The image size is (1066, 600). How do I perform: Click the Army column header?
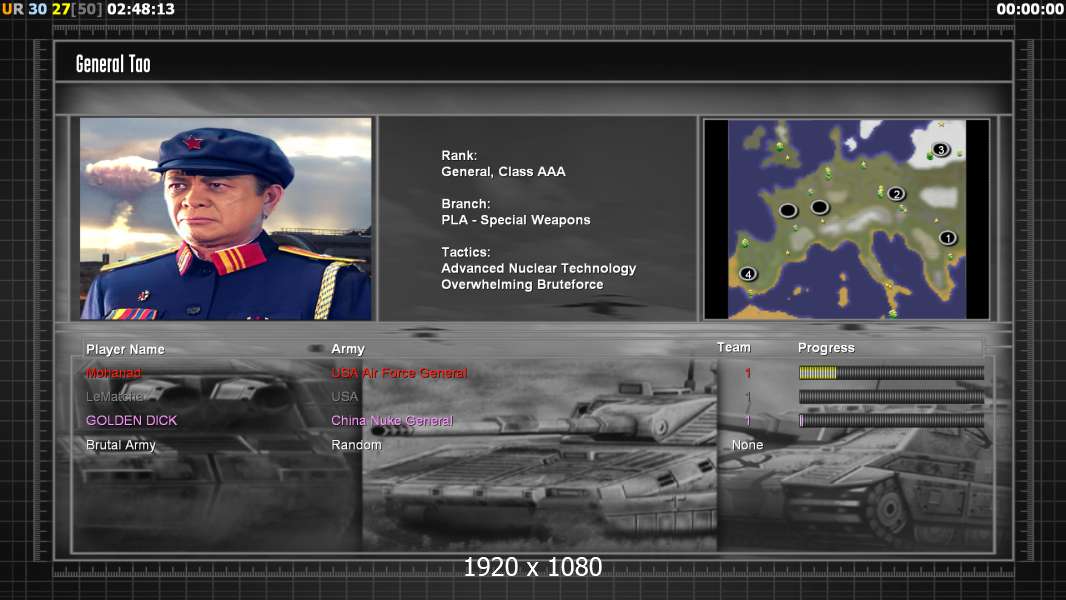pyautogui.click(x=348, y=349)
